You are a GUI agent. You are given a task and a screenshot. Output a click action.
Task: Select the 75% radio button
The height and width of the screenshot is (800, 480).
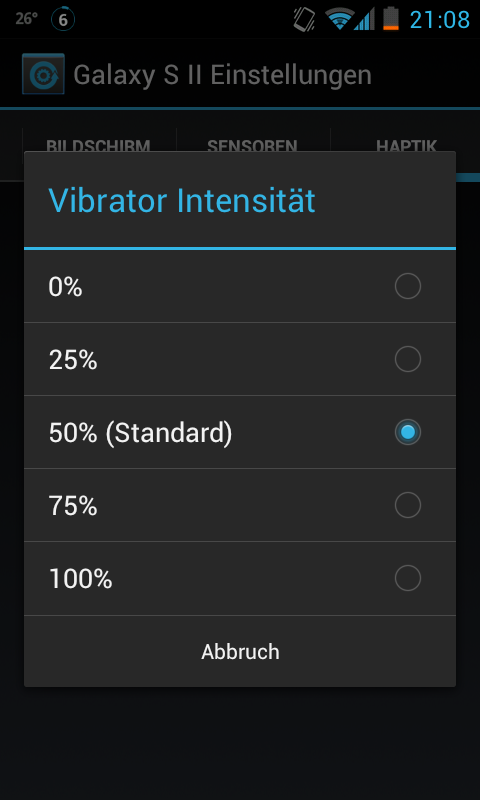[408, 505]
